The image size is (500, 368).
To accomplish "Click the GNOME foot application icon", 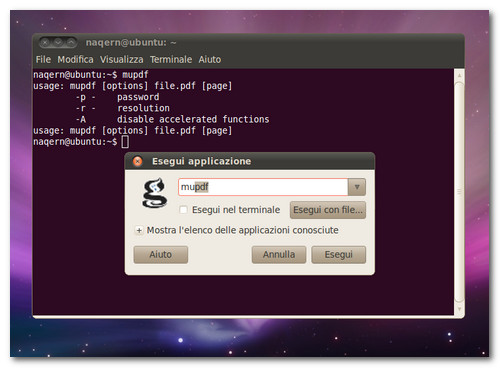I will (x=155, y=193).
